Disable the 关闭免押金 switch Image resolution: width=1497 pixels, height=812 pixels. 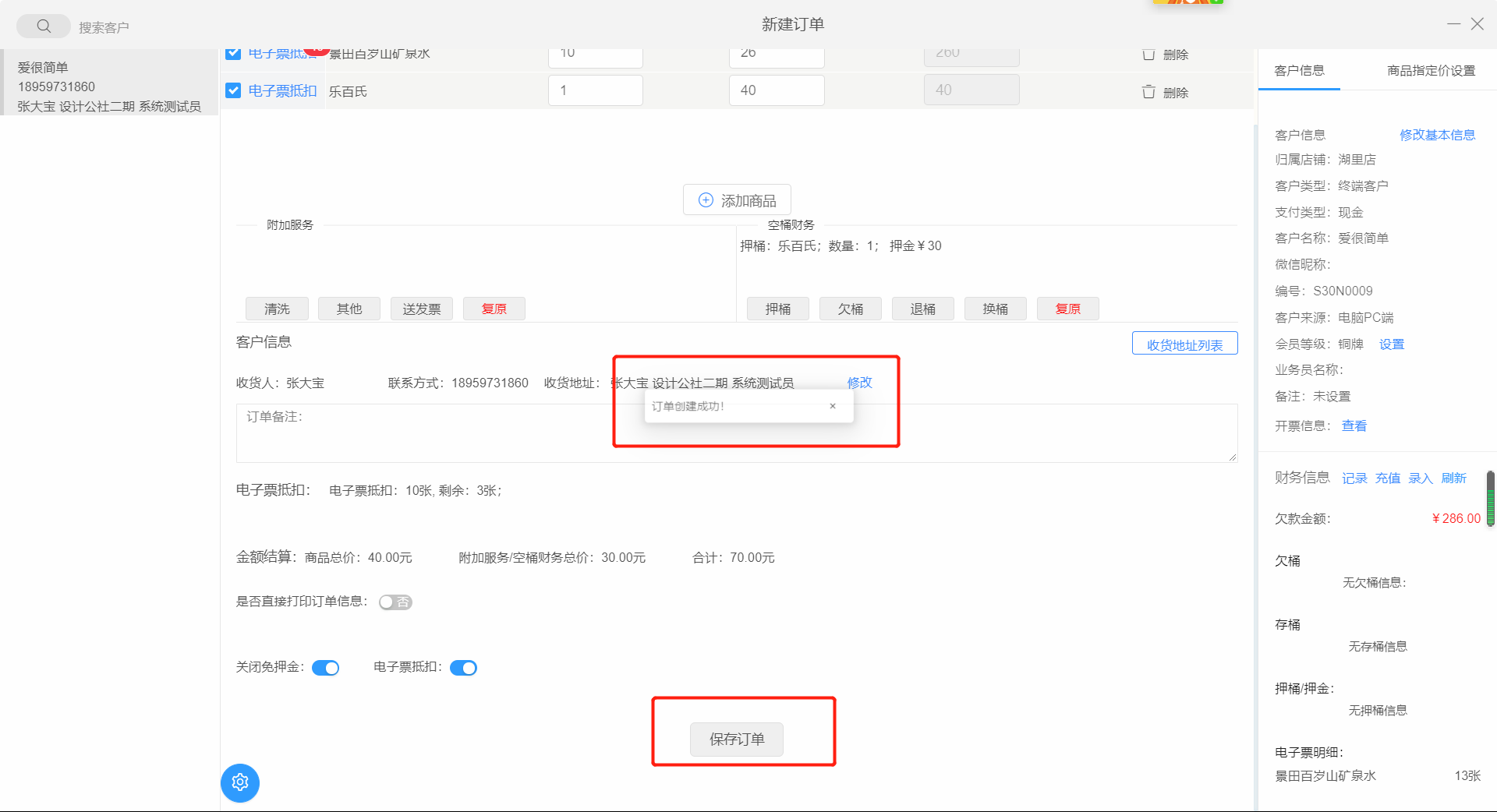325,668
